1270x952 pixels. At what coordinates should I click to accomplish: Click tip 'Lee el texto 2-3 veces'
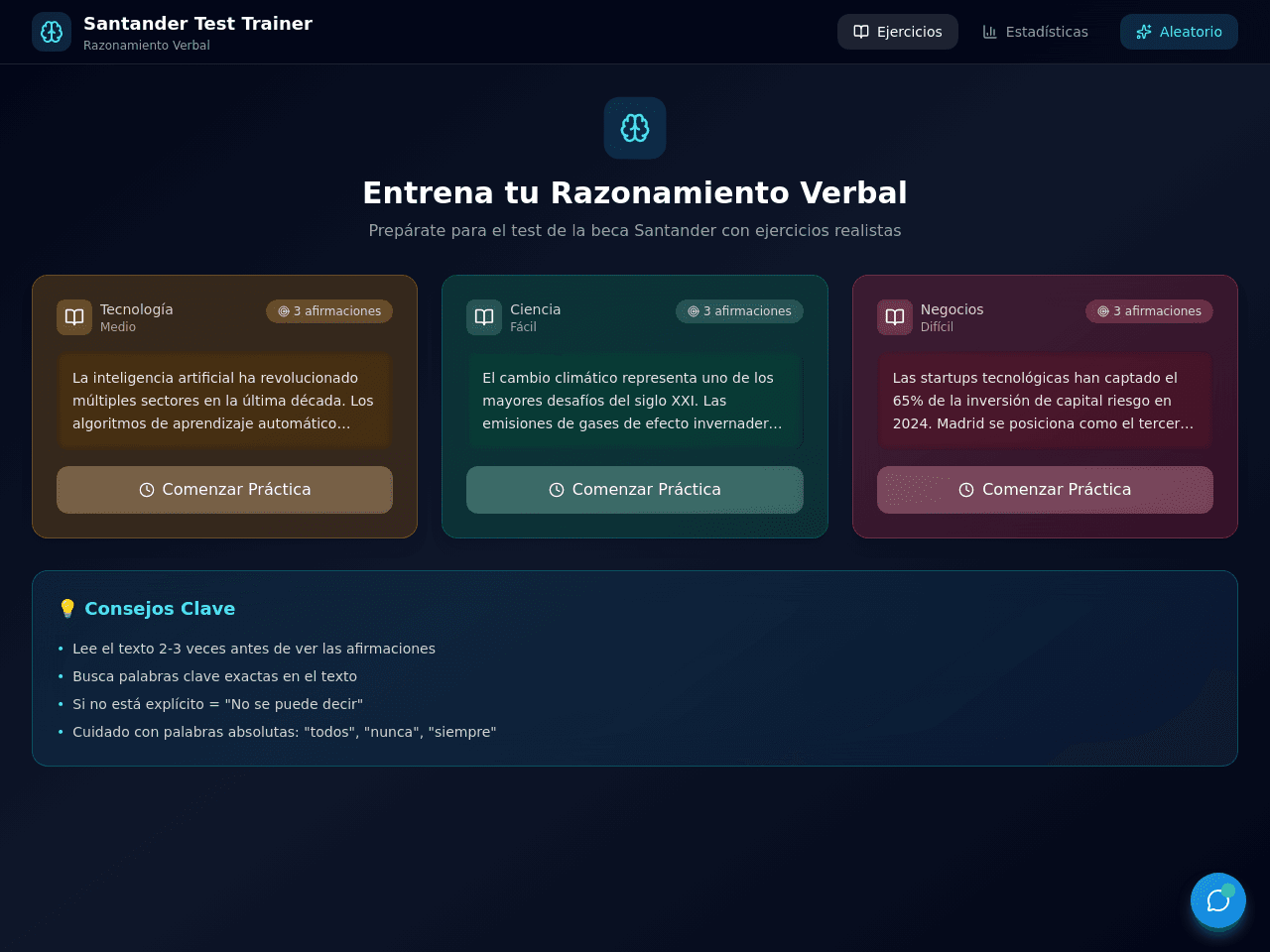(x=254, y=649)
